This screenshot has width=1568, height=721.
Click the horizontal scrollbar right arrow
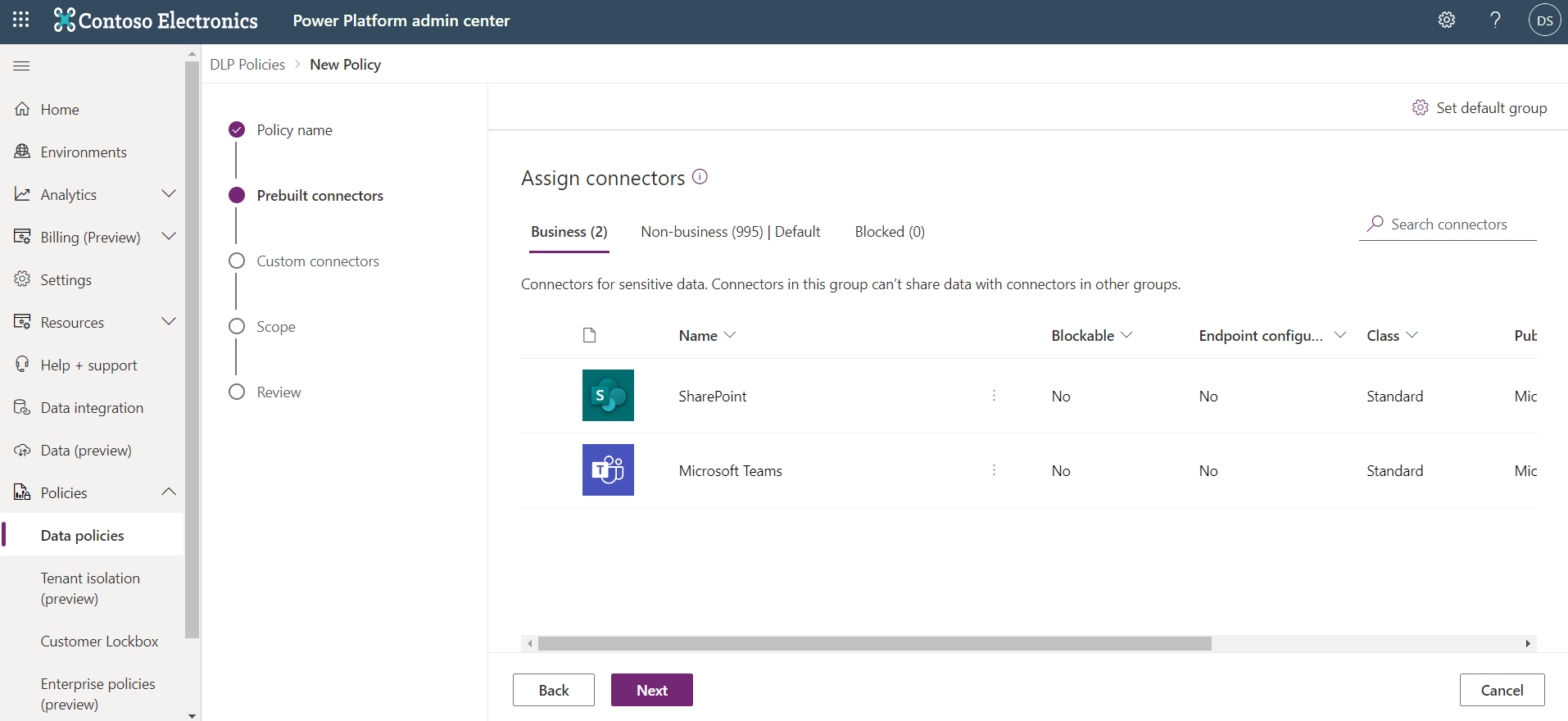pos(1528,643)
